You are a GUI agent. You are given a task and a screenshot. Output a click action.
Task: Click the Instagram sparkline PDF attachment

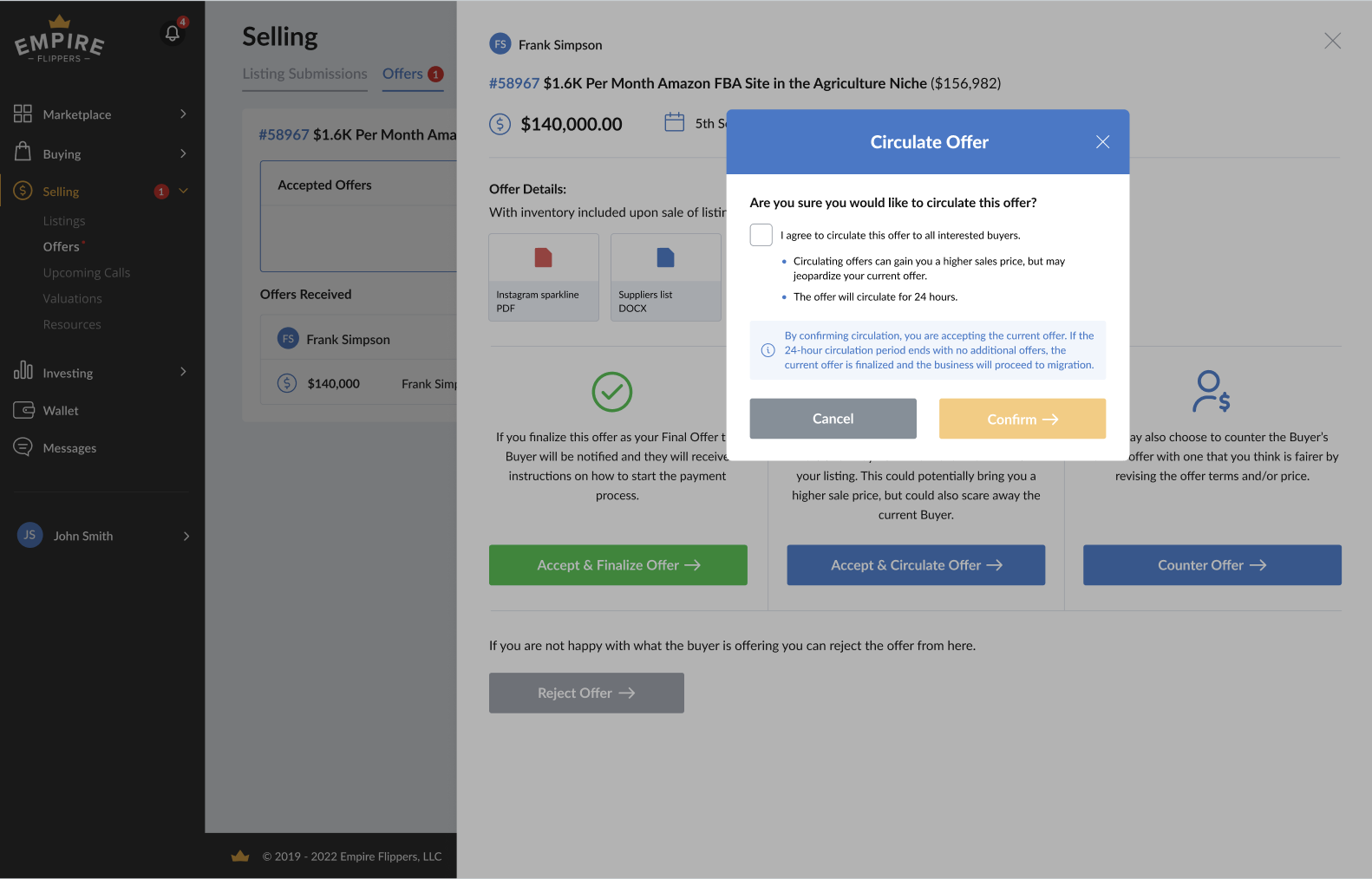pos(544,277)
